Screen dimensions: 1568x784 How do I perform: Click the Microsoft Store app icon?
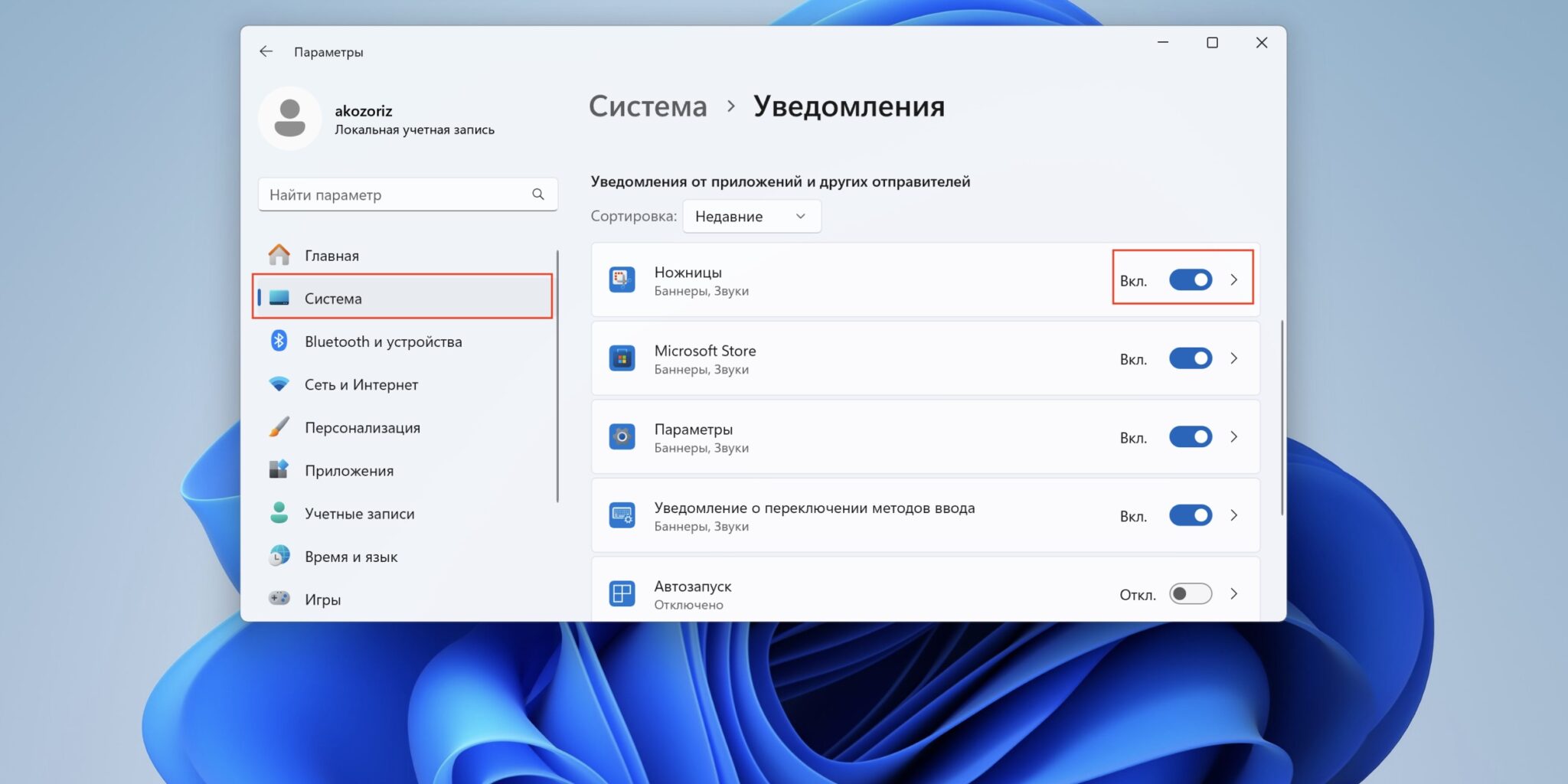click(622, 358)
